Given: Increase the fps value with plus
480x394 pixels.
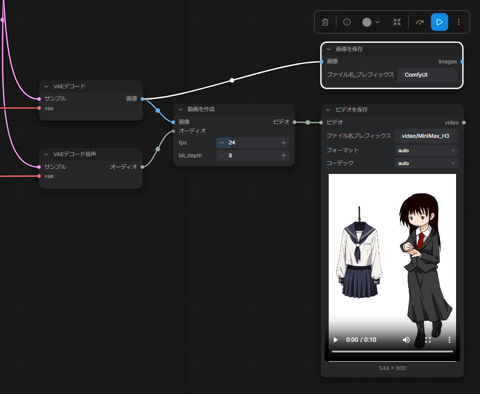Looking at the screenshot, I should pos(284,143).
